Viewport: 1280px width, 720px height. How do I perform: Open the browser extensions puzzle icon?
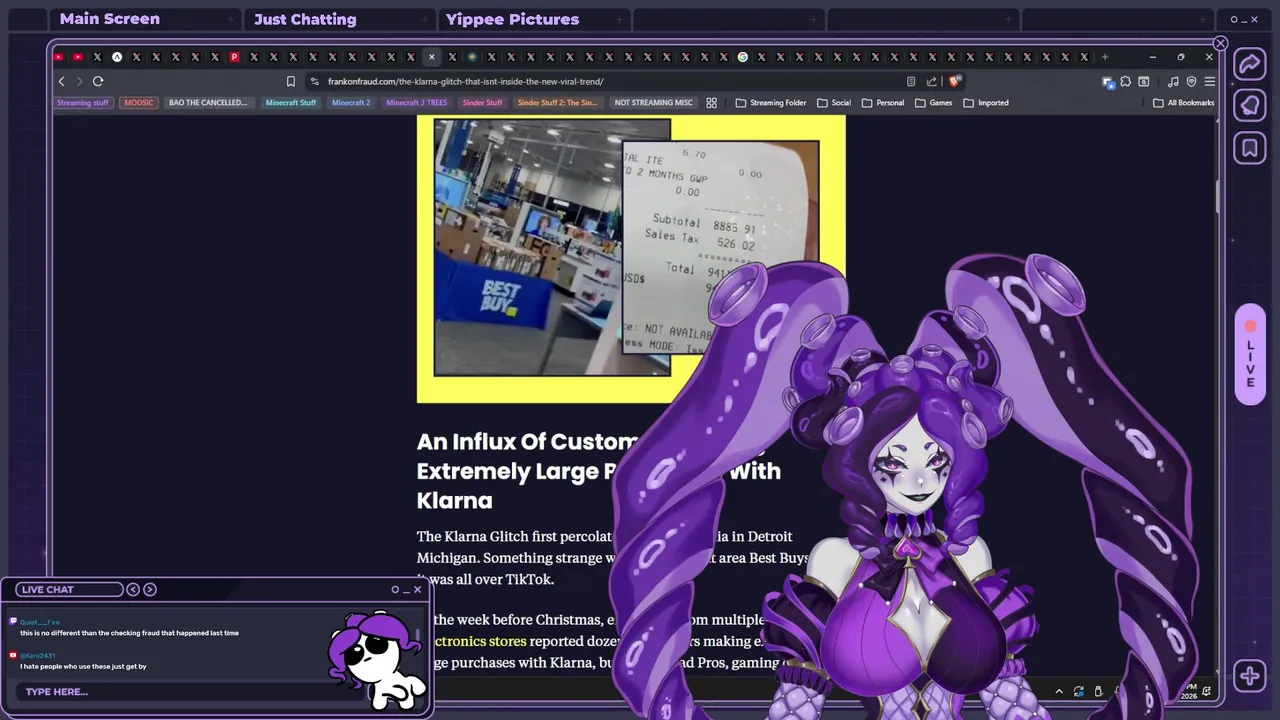[1125, 81]
